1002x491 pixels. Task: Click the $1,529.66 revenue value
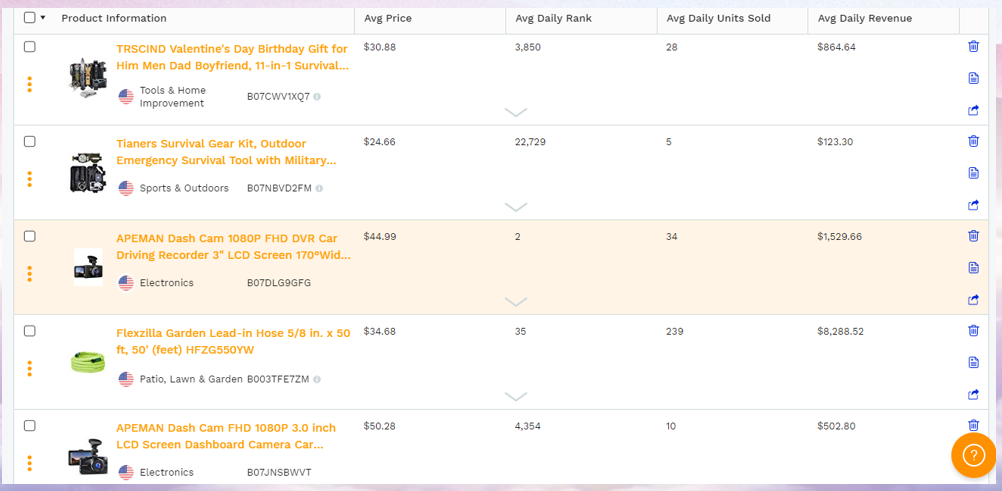pyautogui.click(x=840, y=237)
